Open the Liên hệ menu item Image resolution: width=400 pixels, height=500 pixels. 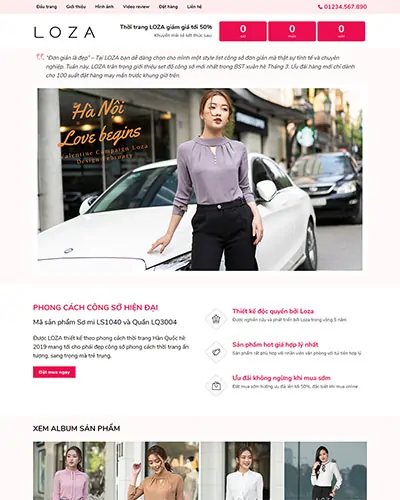click(194, 7)
